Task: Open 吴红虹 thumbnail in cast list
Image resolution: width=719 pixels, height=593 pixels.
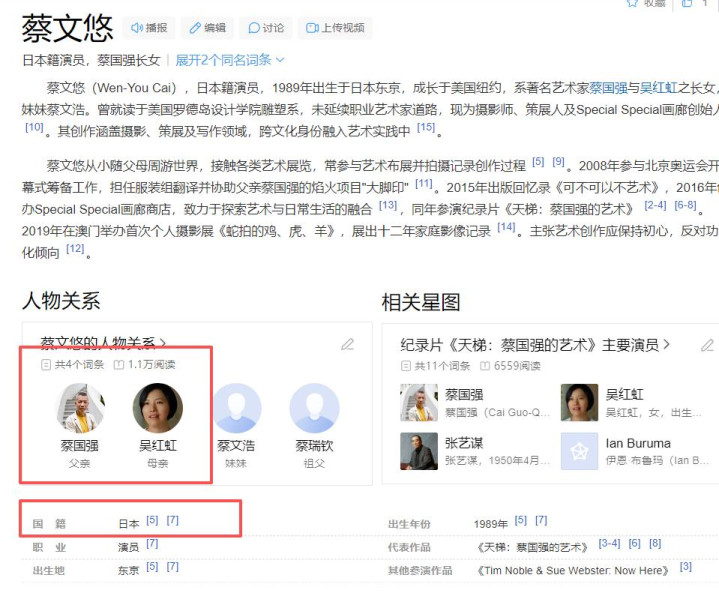Action: pyautogui.click(x=580, y=403)
